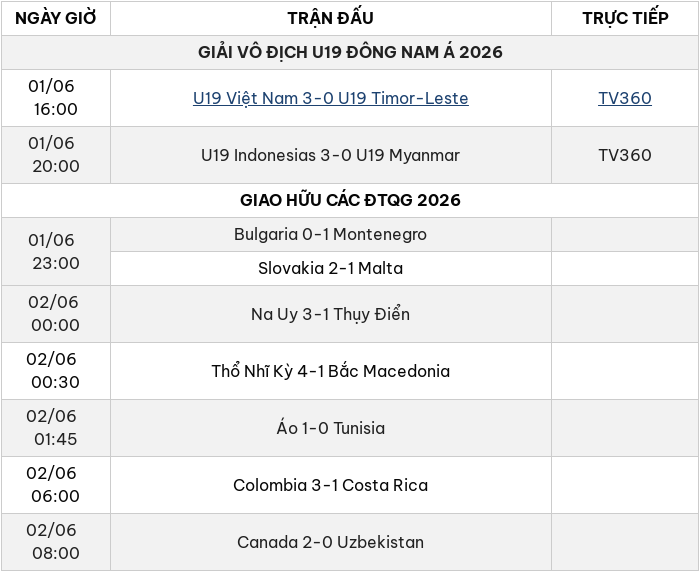Select the Bulgaria 0-1 Montenegro row
This screenshot has width=700, height=572.
pyautogui.click(x=330, y=234)
